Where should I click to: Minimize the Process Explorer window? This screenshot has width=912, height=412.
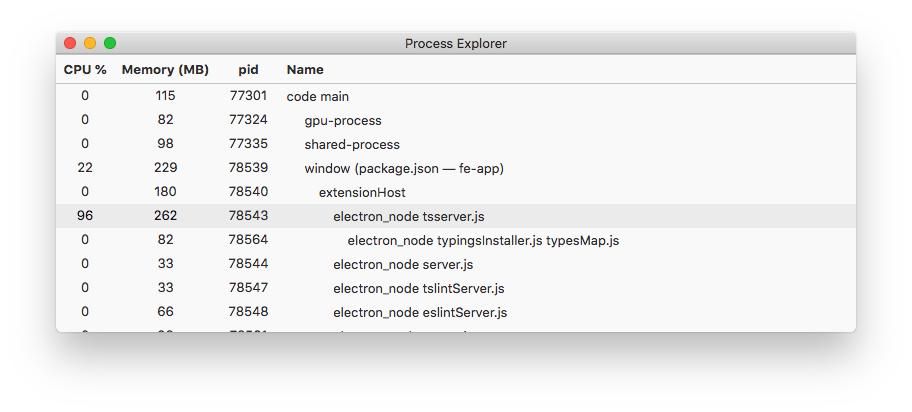pyautogui.click(x=90, y=43)
